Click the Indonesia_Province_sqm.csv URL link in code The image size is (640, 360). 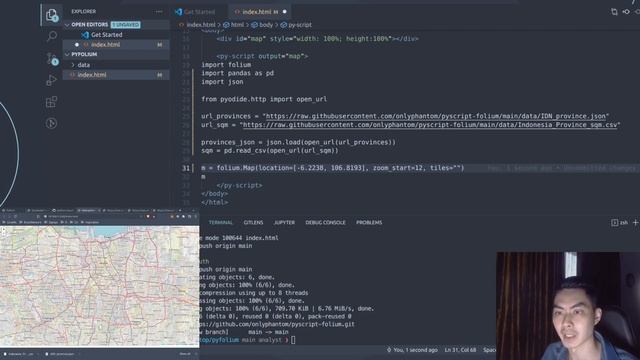pos(430,125)
